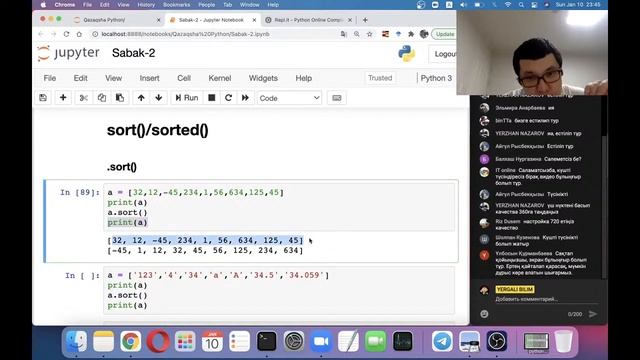Click the Python 3 kernel indicator
This screenshot has height=360, width=640.
tap(436, 78)
